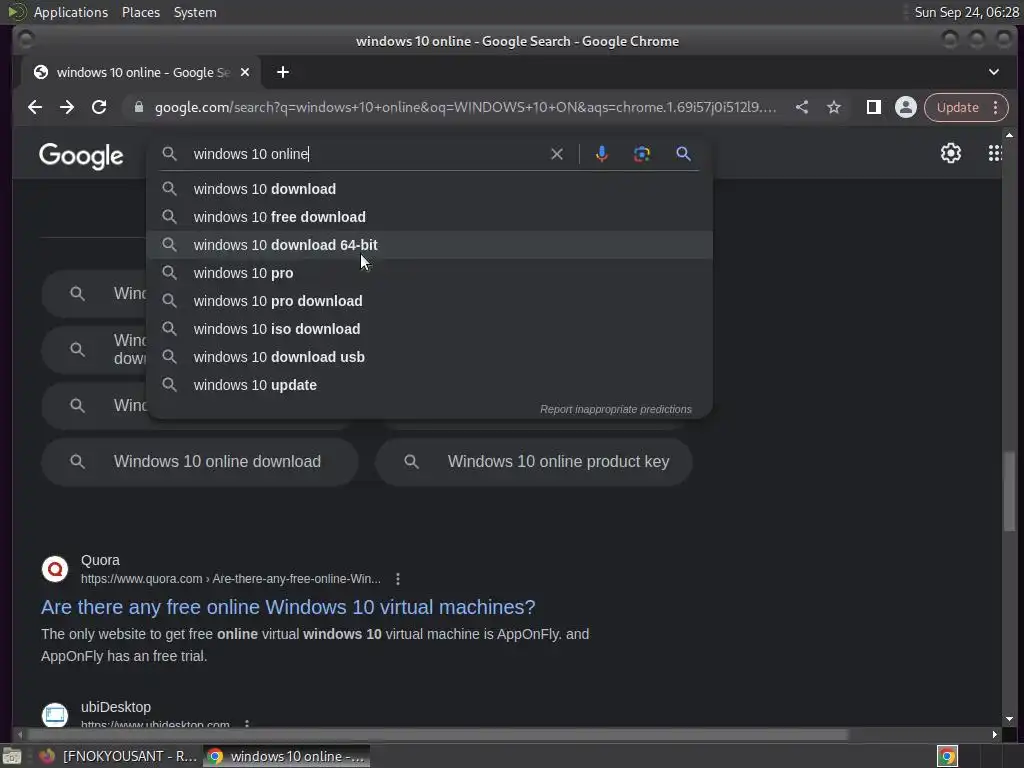Click the Google logo
Viewport: 1024px width, 768px height.
[x=81, y=156]
